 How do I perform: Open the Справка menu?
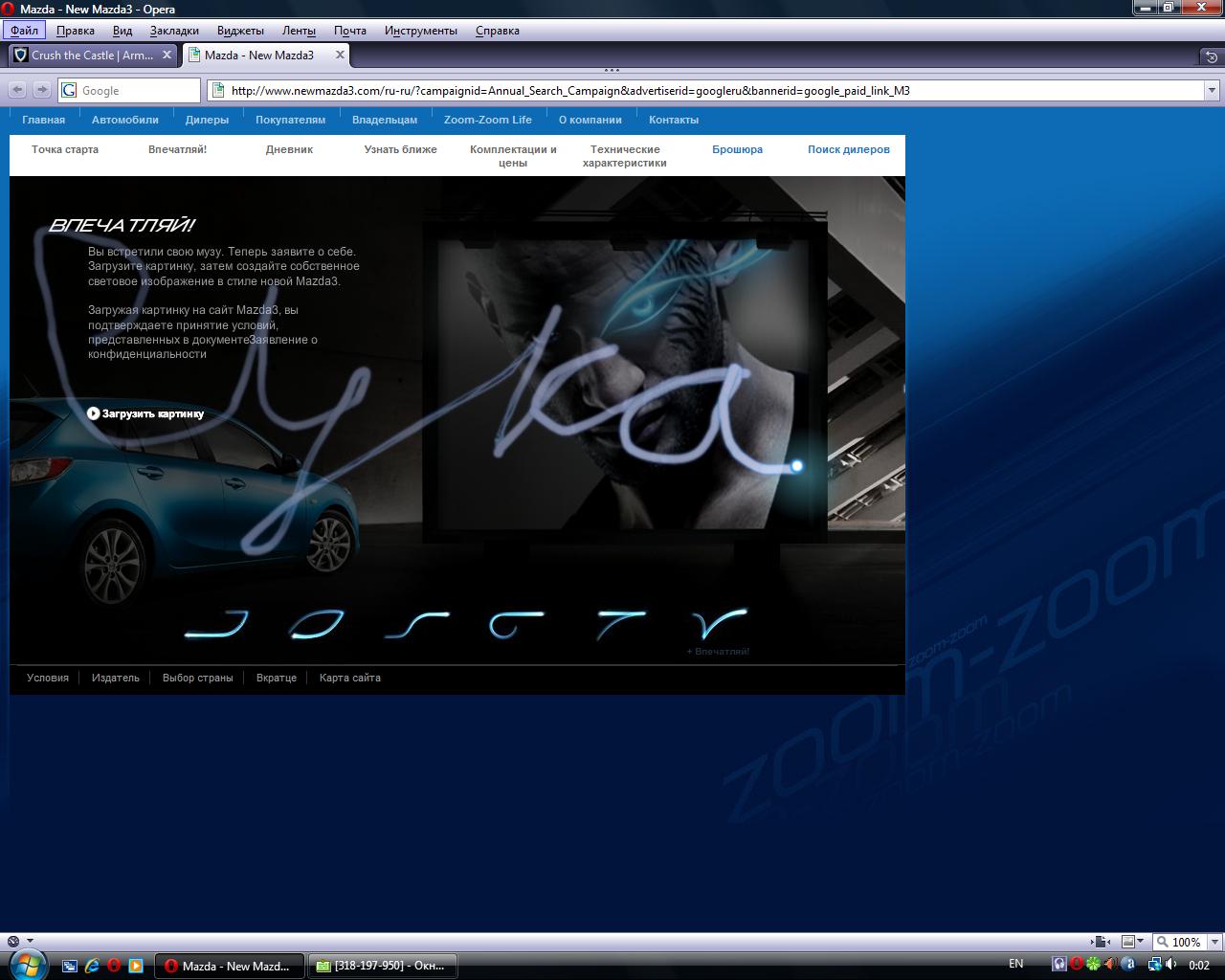point(498,31)
